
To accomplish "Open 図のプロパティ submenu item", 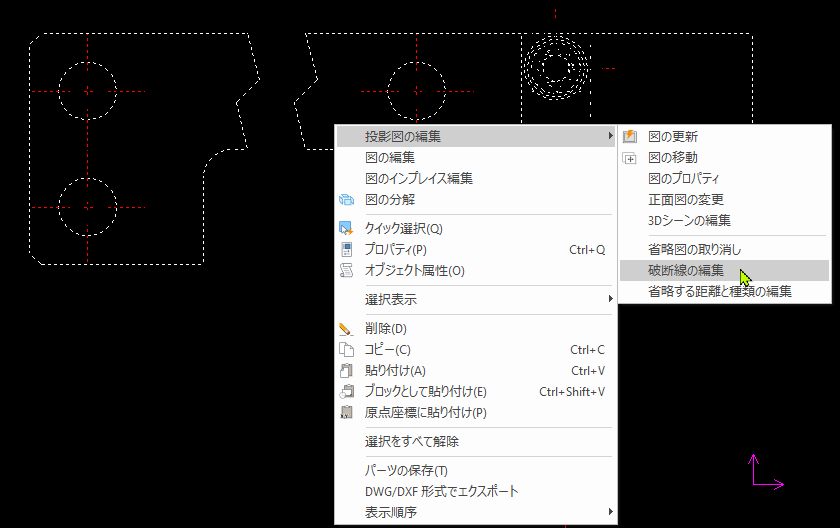I will point(724,178).
